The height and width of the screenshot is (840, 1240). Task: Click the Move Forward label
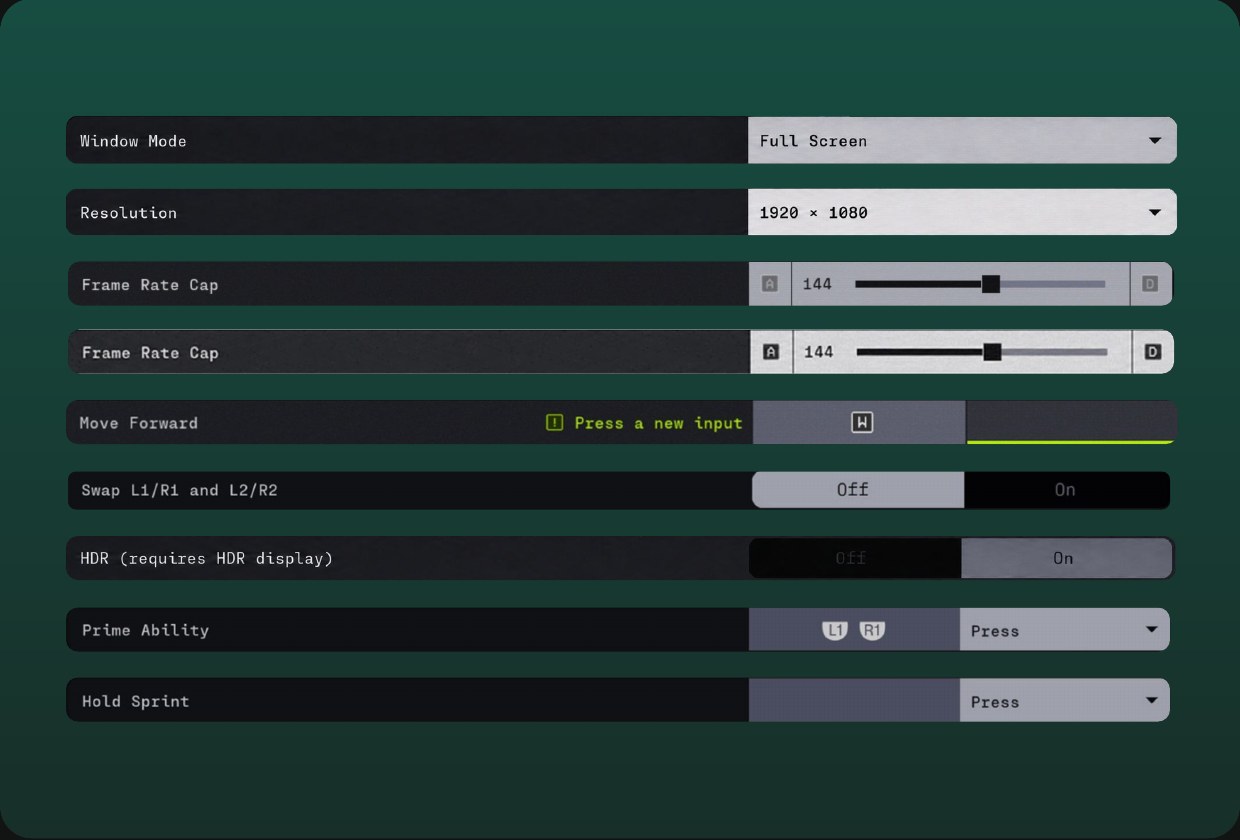[139, 423]
